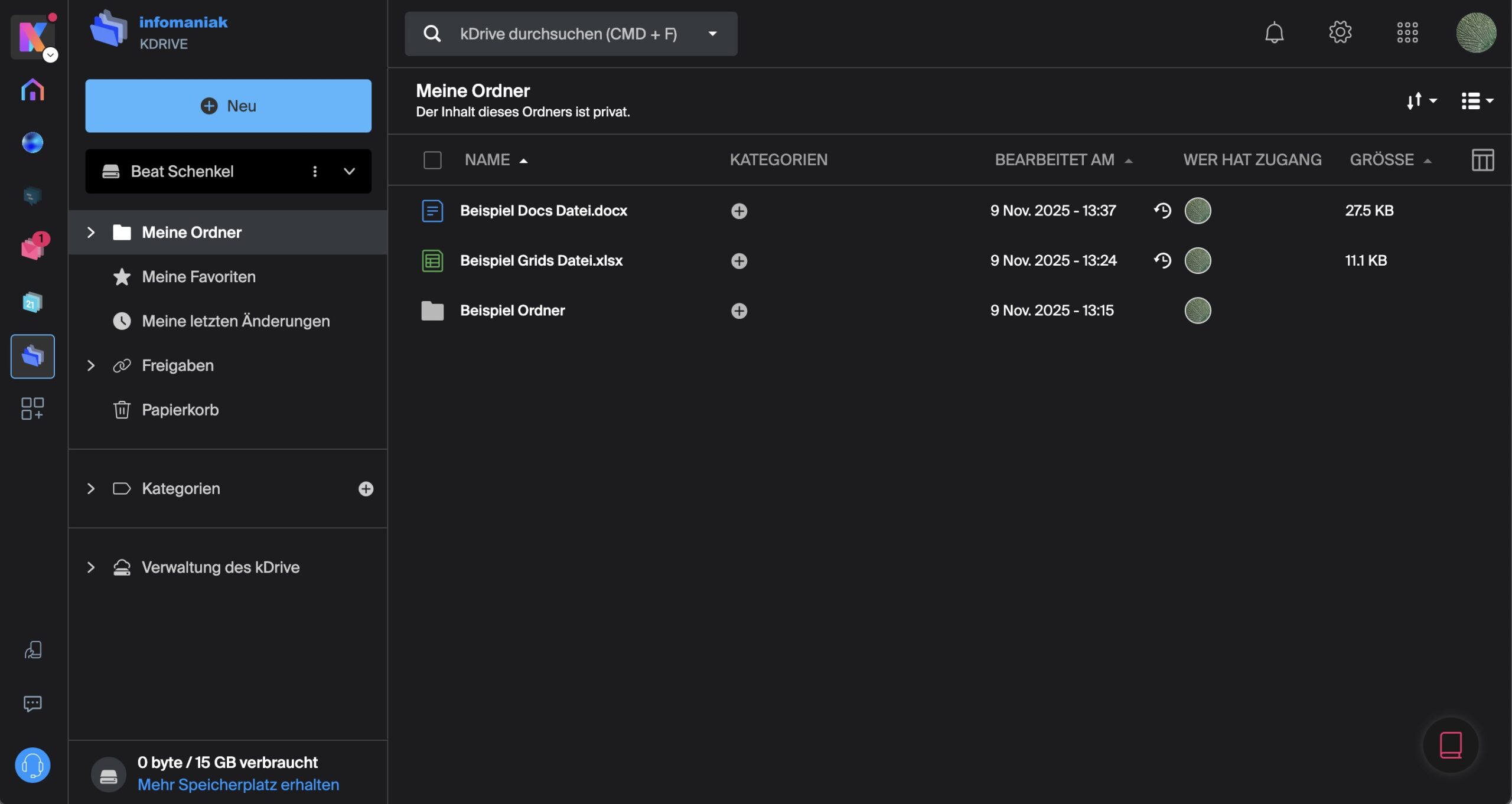Open column configuration table icon
The image size is (1512, 804).
(x=1482, y=160)
